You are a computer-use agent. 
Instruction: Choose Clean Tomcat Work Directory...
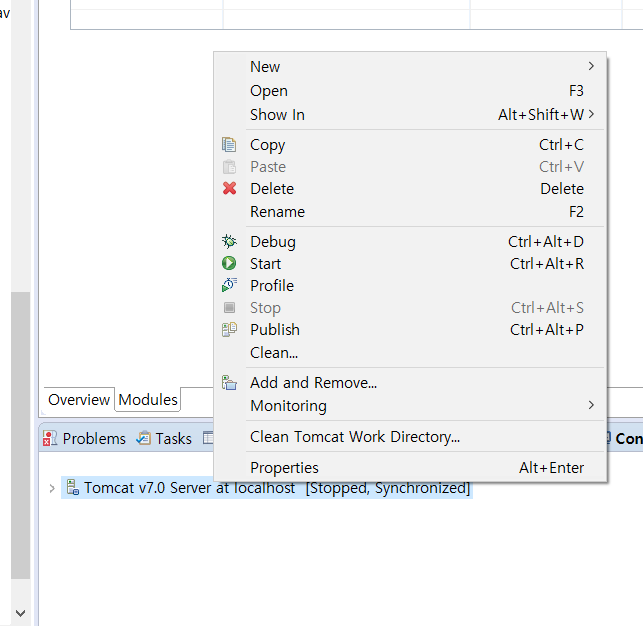point(410,437)
